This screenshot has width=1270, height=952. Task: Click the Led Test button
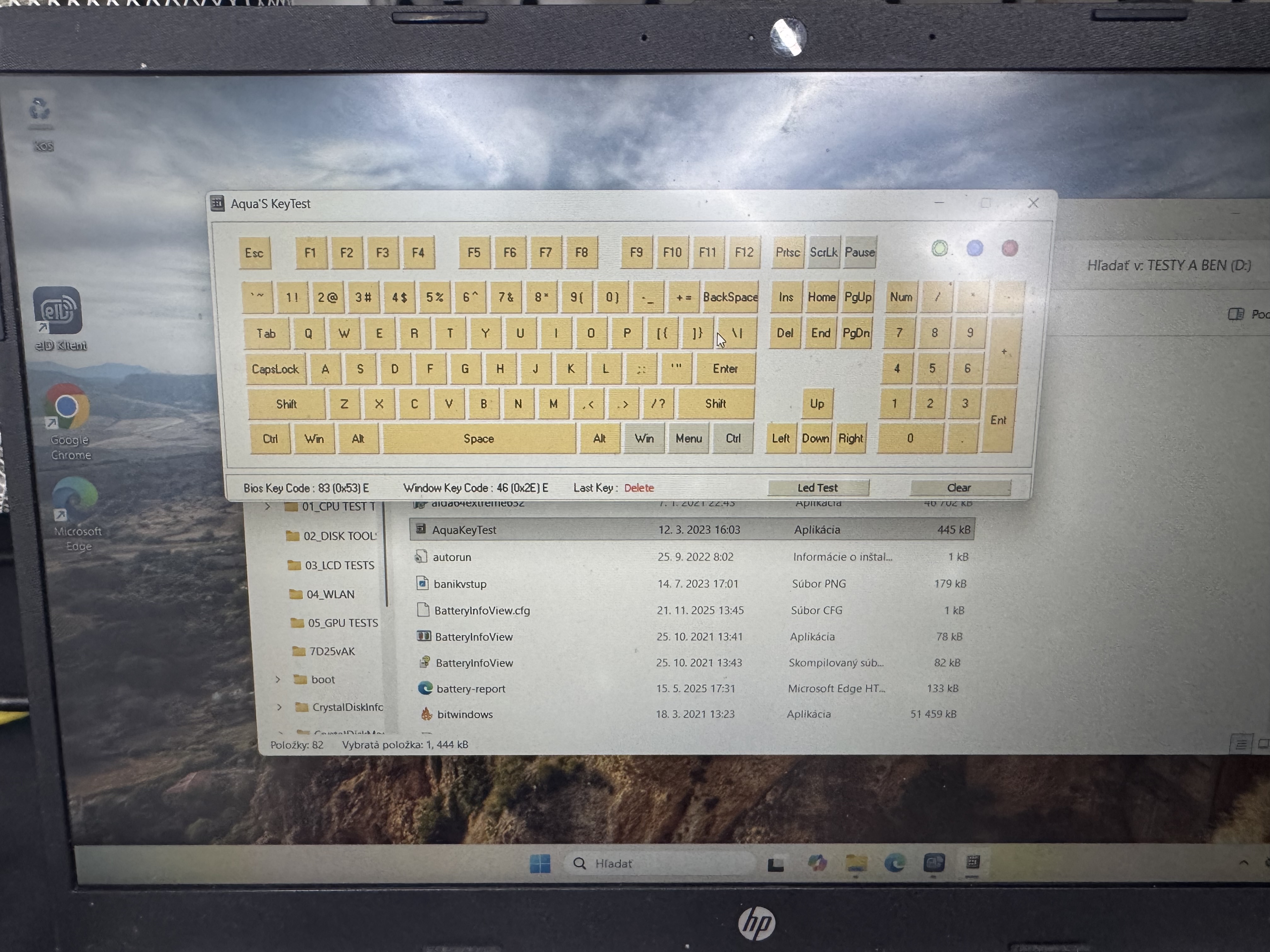818,487
